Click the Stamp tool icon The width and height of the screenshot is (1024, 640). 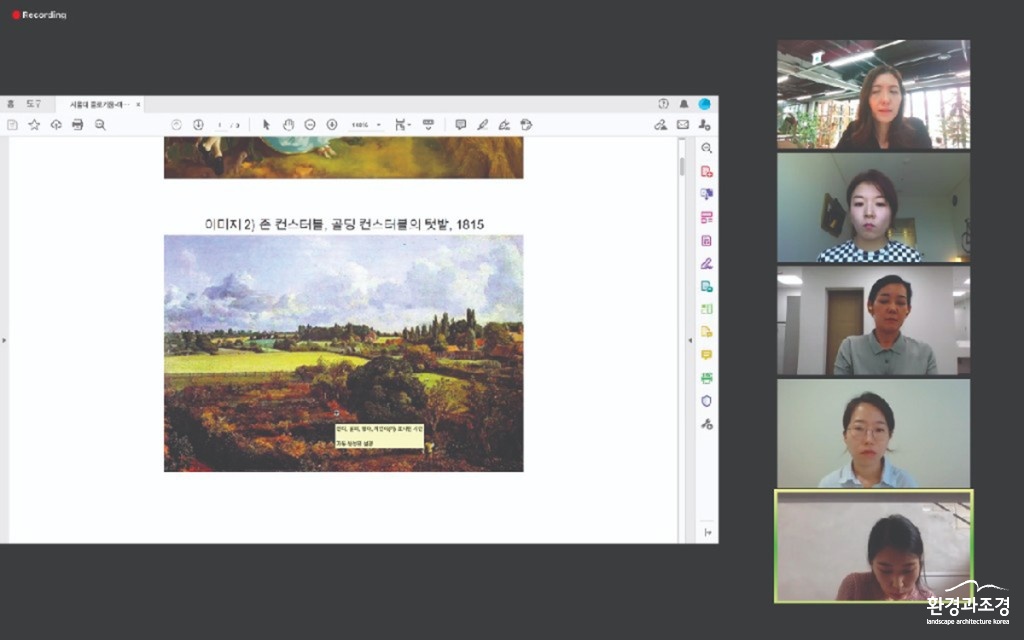coord(526,125)
